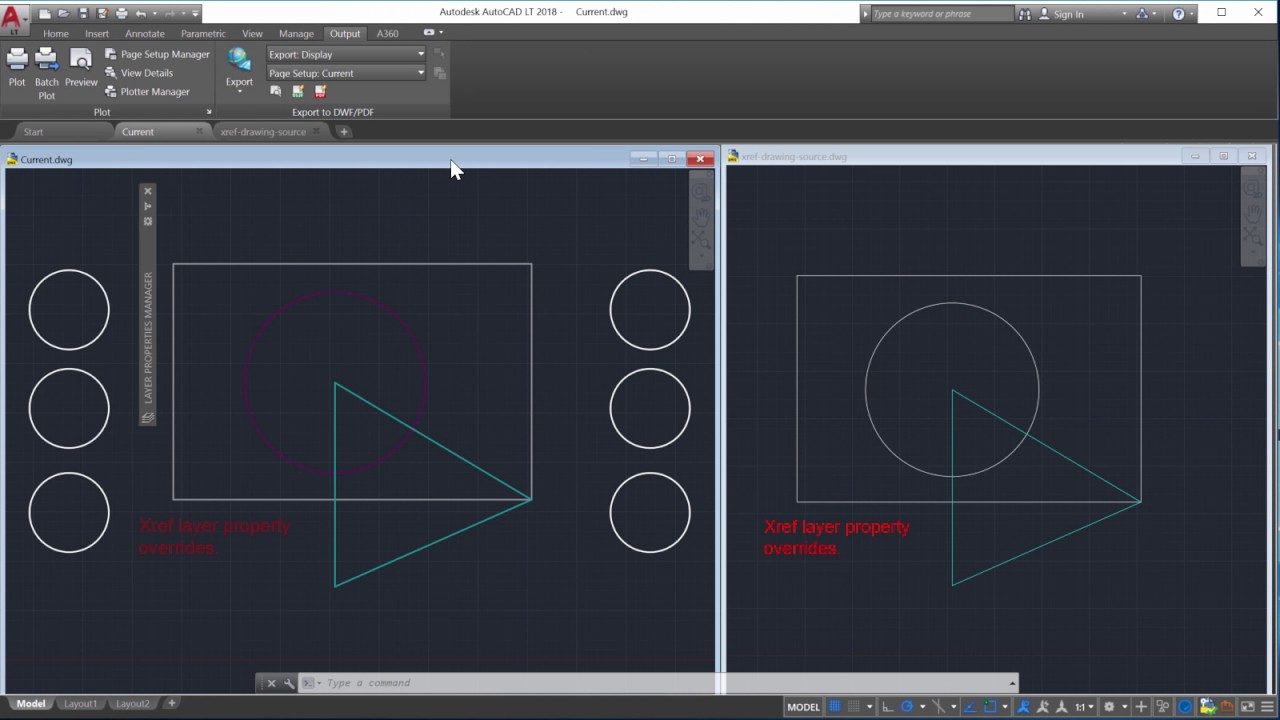Click the View Details button

point(146,73)
